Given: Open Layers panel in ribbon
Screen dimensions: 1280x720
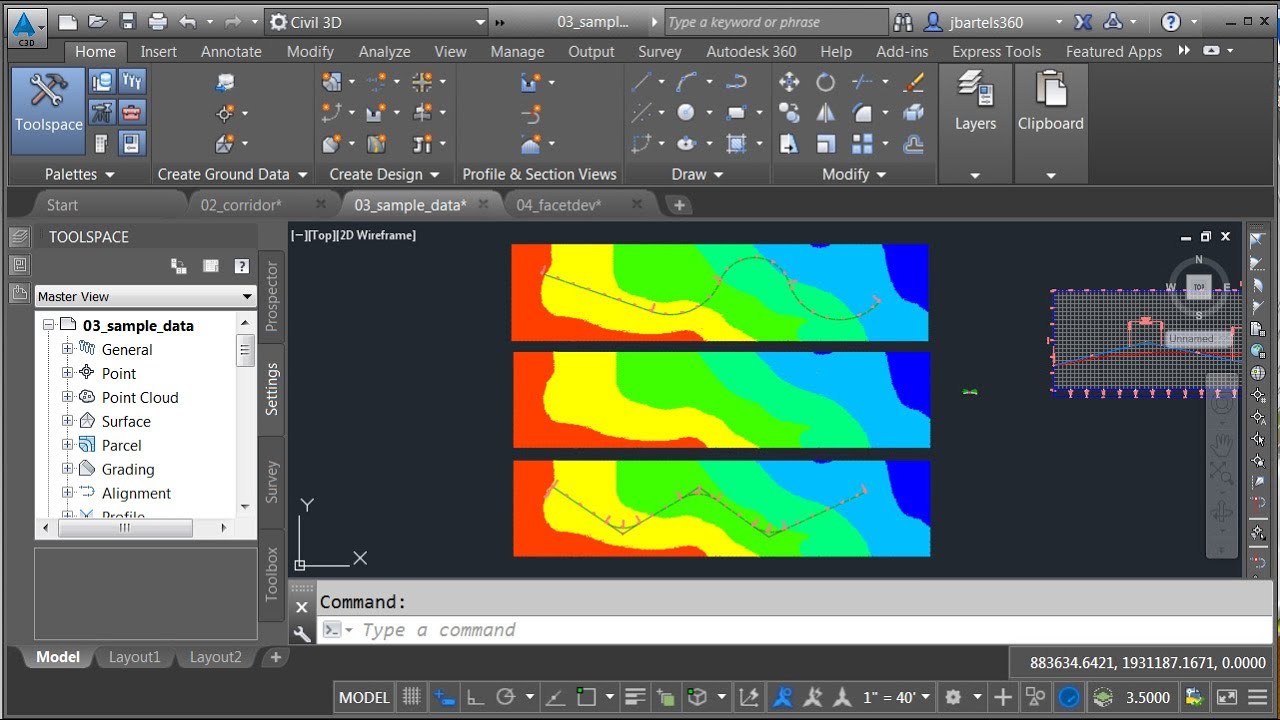Looking at the screenshot, I should point(974,105).
